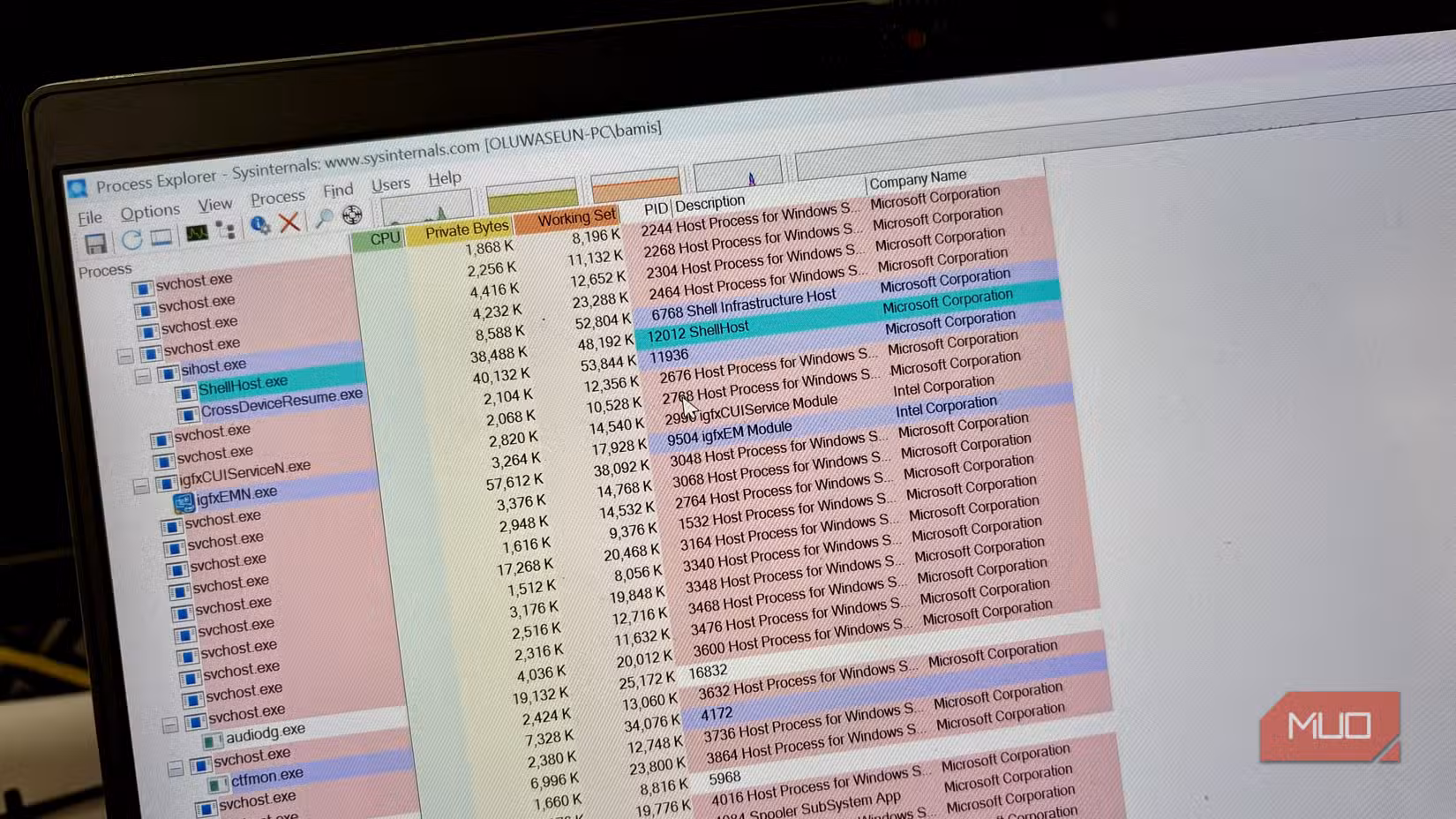Open System Information via the green graph icon

tap(196, 233)
